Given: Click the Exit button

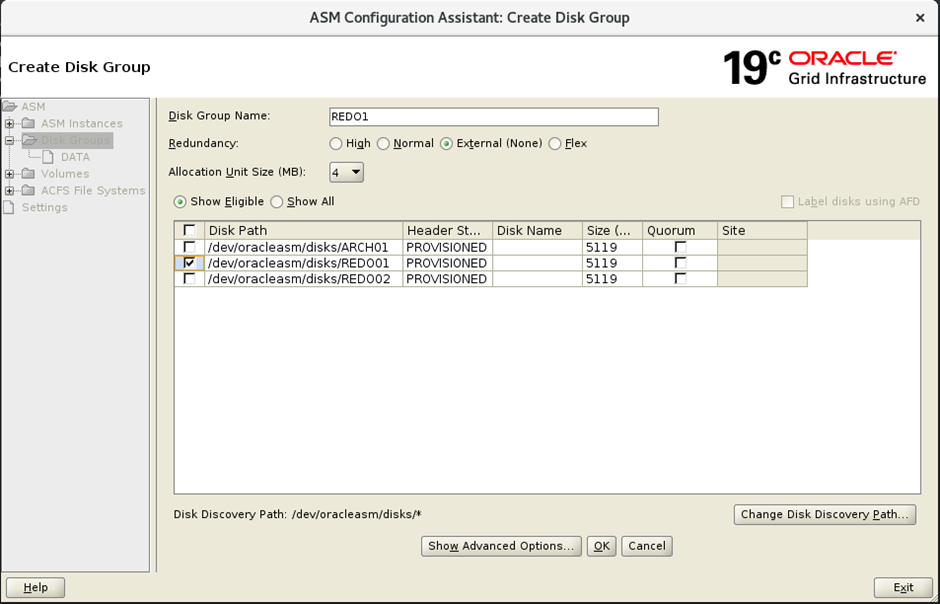Looking at the screenshot, I should click(x=903, y=588).
